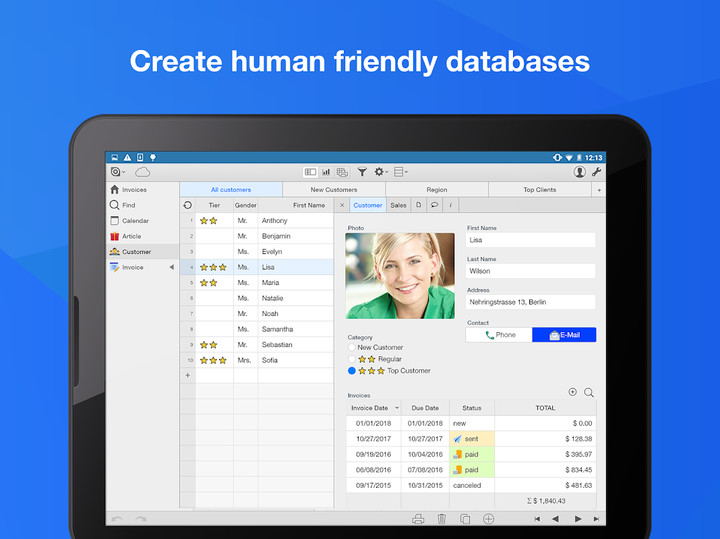Viewport: 720px width, 539px height.
Task: Click the Last Name field containing Wilson
Action: [530, 271]
